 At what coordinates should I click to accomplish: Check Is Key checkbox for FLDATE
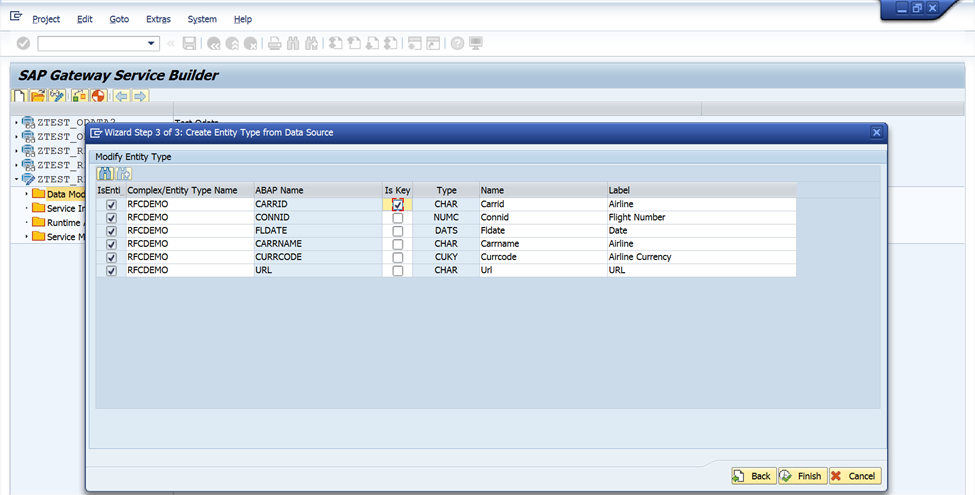click(x=398, y=231)
